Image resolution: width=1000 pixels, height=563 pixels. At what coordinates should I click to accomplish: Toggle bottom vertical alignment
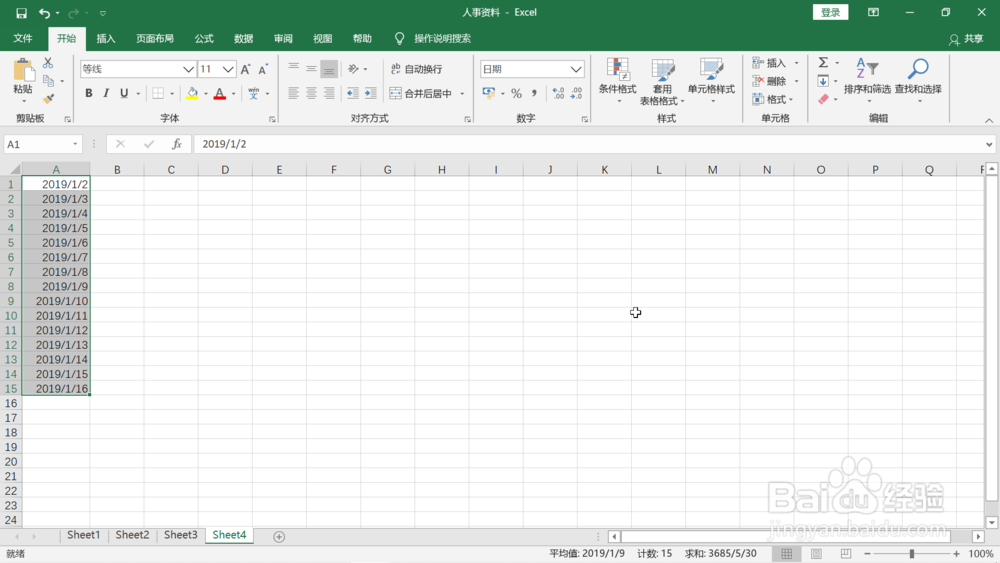[329, 68]
